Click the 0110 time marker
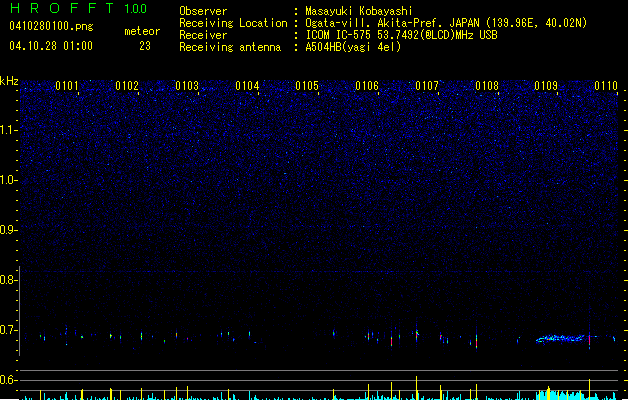 click(606, 86)
